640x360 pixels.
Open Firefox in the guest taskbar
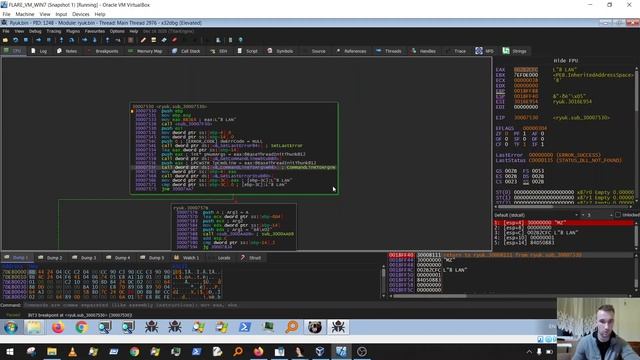pyautogui.click(x=58, y=327)
